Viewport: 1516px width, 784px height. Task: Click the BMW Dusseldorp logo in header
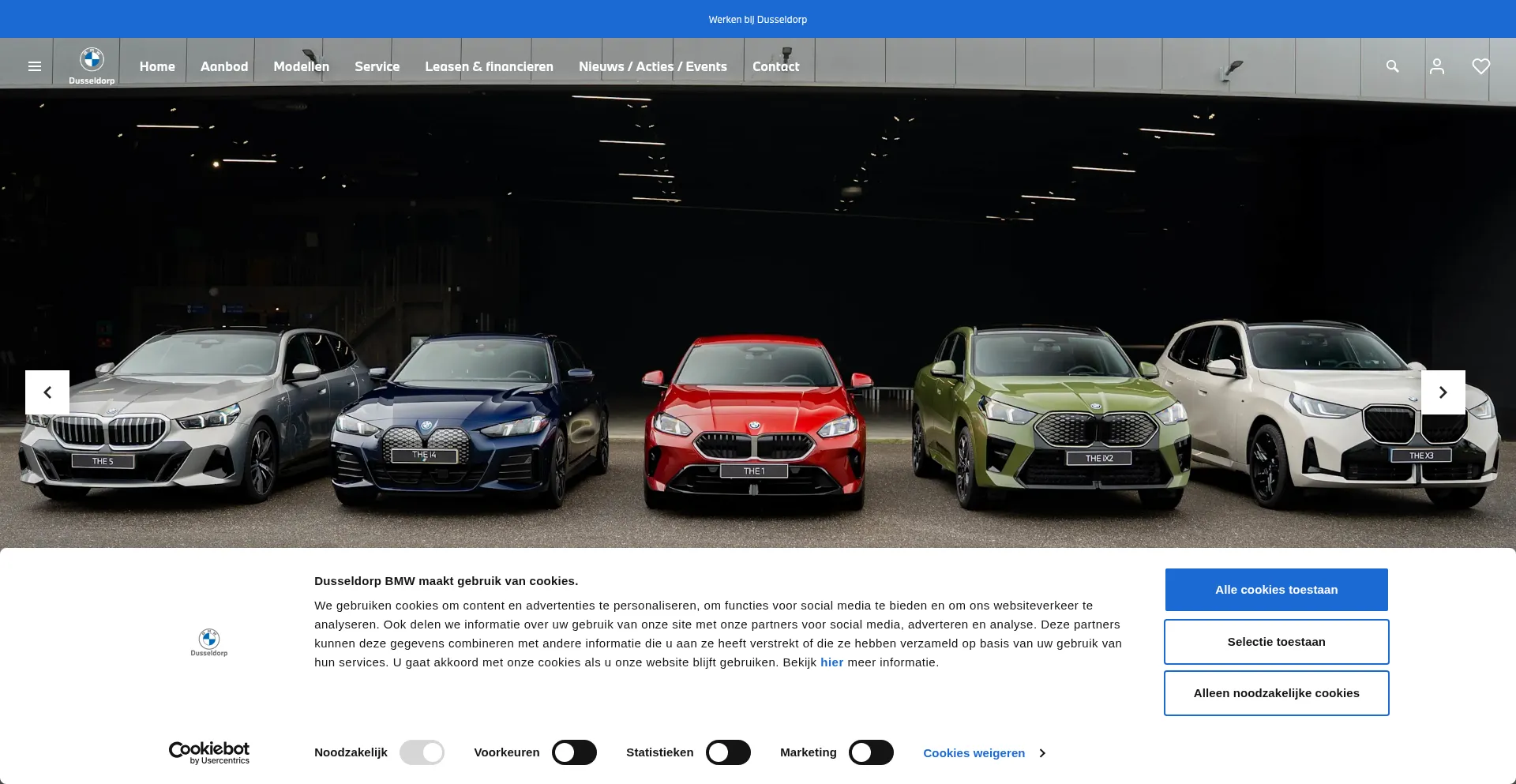pos(92,66)
